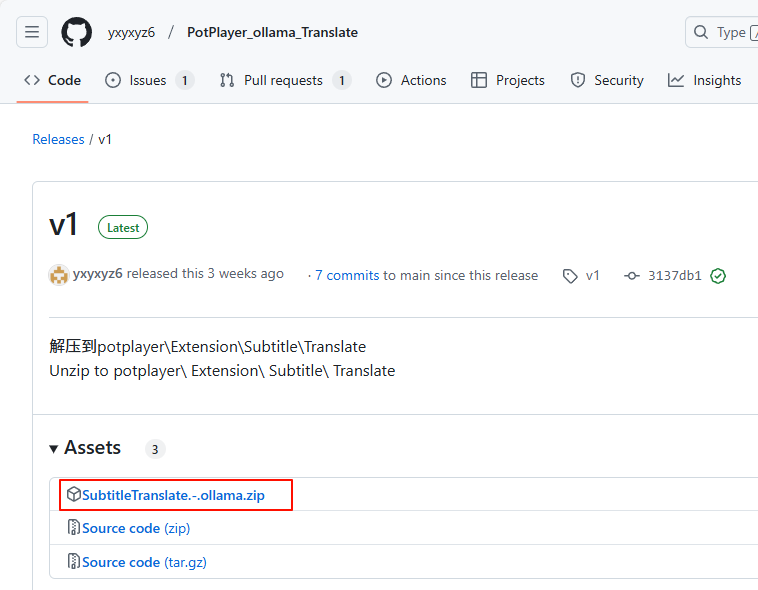This screenshot has height=590, width=758.
Task: Open the Issues tab
Action: click(x=148, y=80)
